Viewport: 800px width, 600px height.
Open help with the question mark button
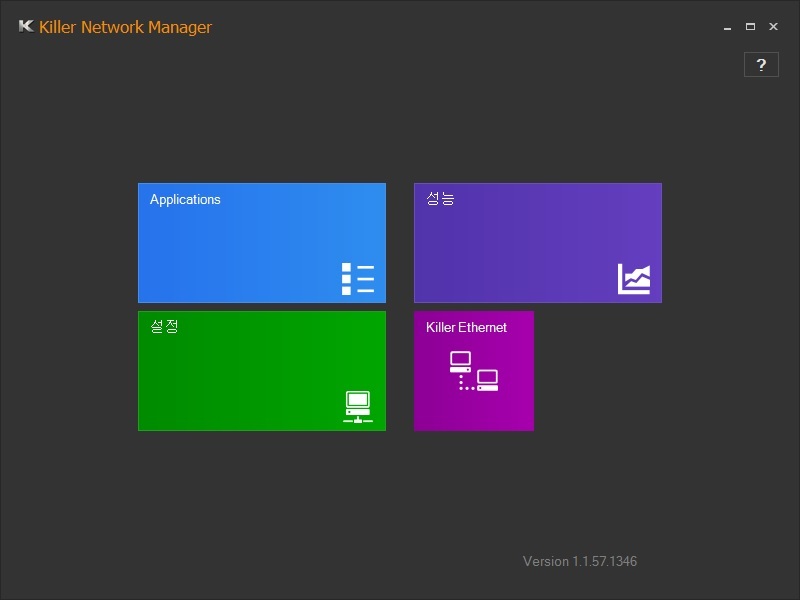click(x=761, y=64)
